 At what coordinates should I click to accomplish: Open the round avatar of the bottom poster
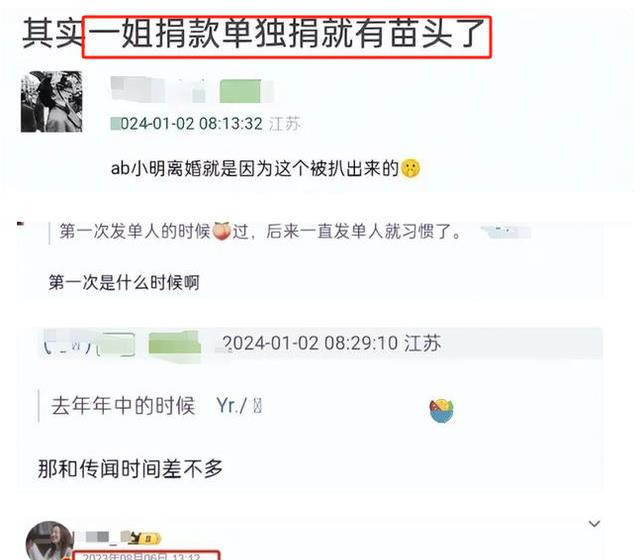pos(50,540)
